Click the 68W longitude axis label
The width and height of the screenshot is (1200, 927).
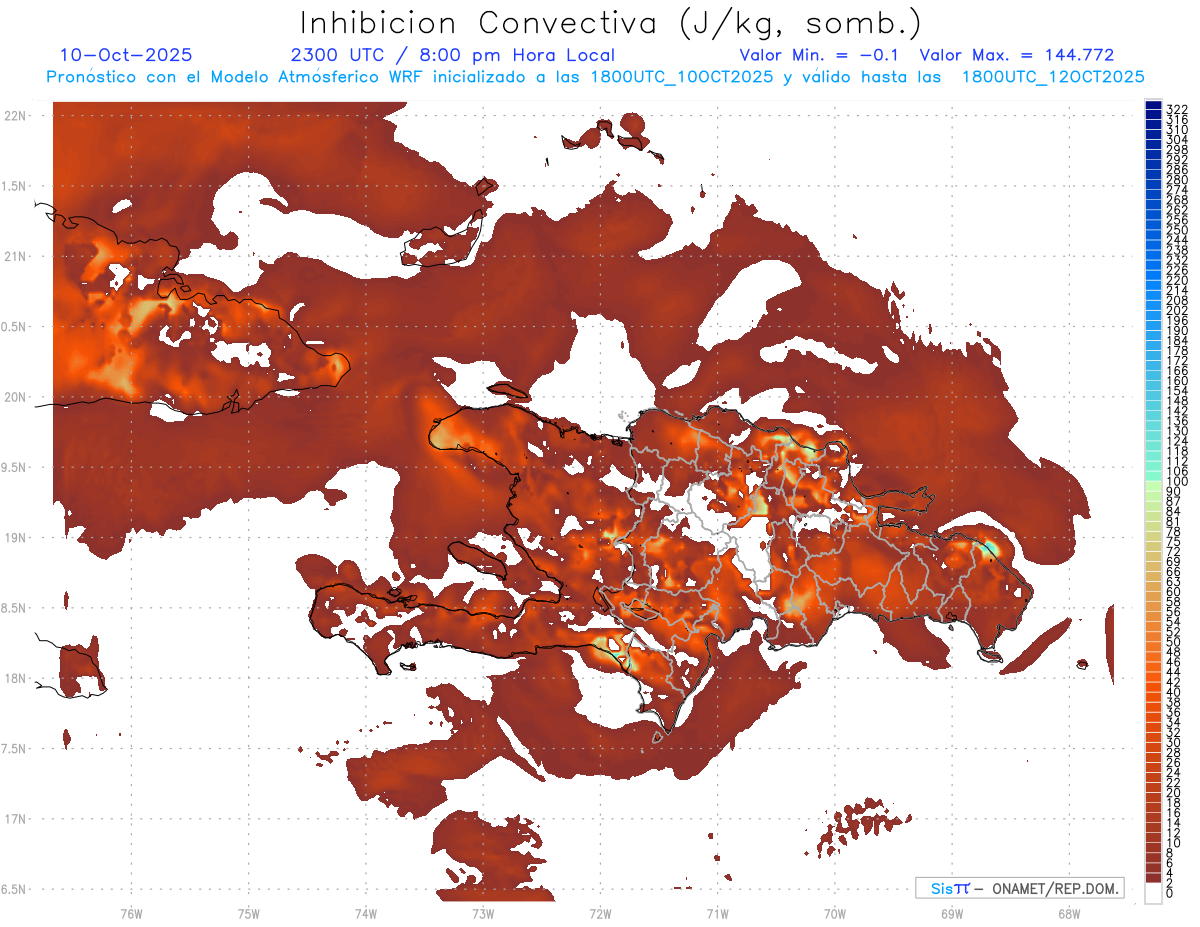pos(1068,912)
